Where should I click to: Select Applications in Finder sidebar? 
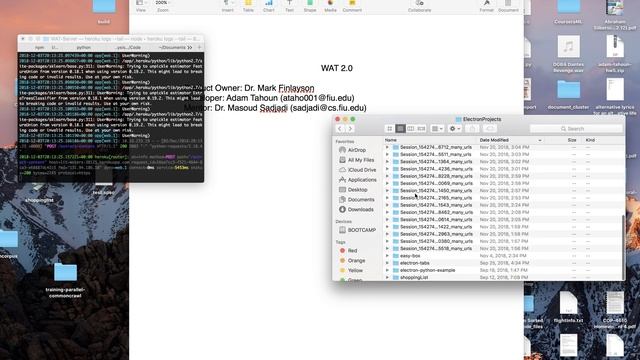tap(362, 180)
